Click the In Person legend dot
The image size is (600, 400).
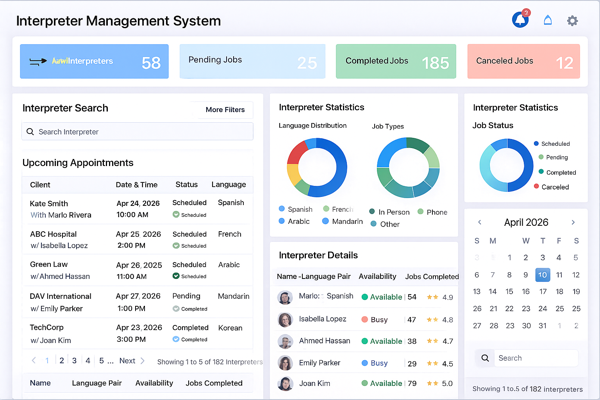tap(372, 211)
